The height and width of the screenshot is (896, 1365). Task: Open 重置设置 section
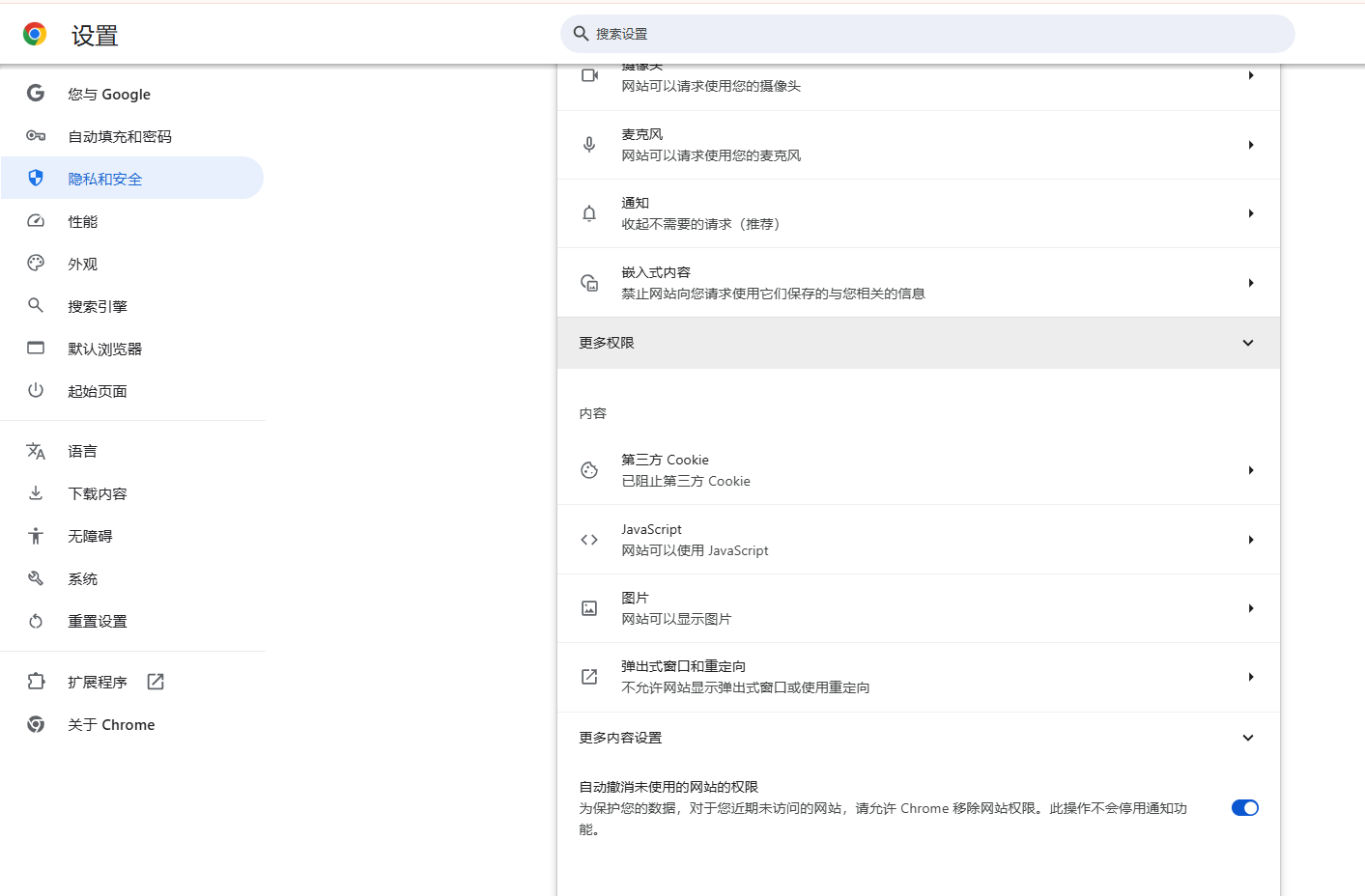[x=132, y=621]
